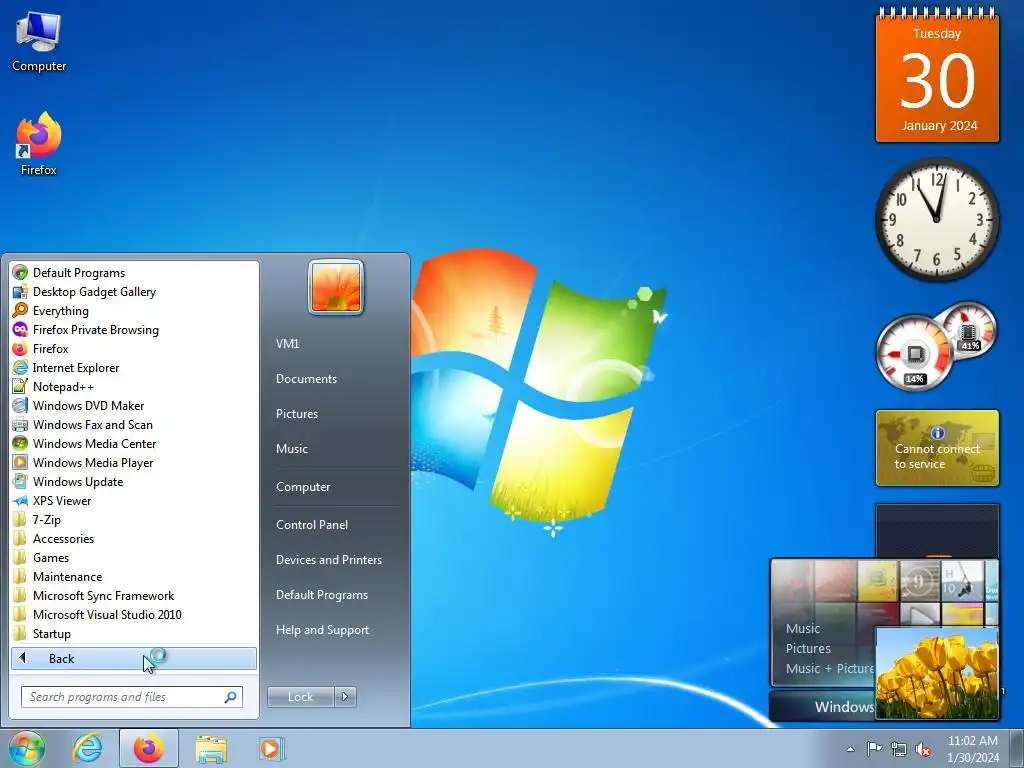
Task: Click the tulips Slide Show gadget
Action: (x=937, y=673)
